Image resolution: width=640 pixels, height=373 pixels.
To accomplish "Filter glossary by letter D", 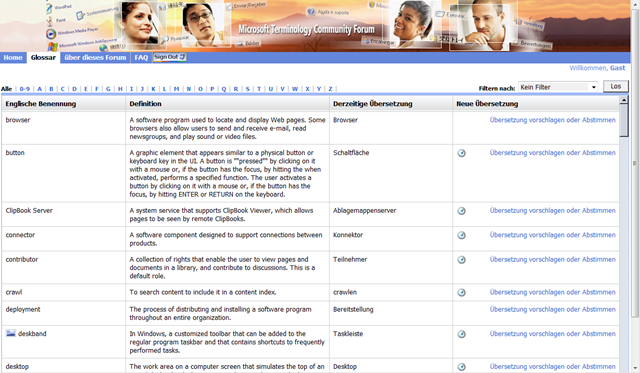I will 74,89.
